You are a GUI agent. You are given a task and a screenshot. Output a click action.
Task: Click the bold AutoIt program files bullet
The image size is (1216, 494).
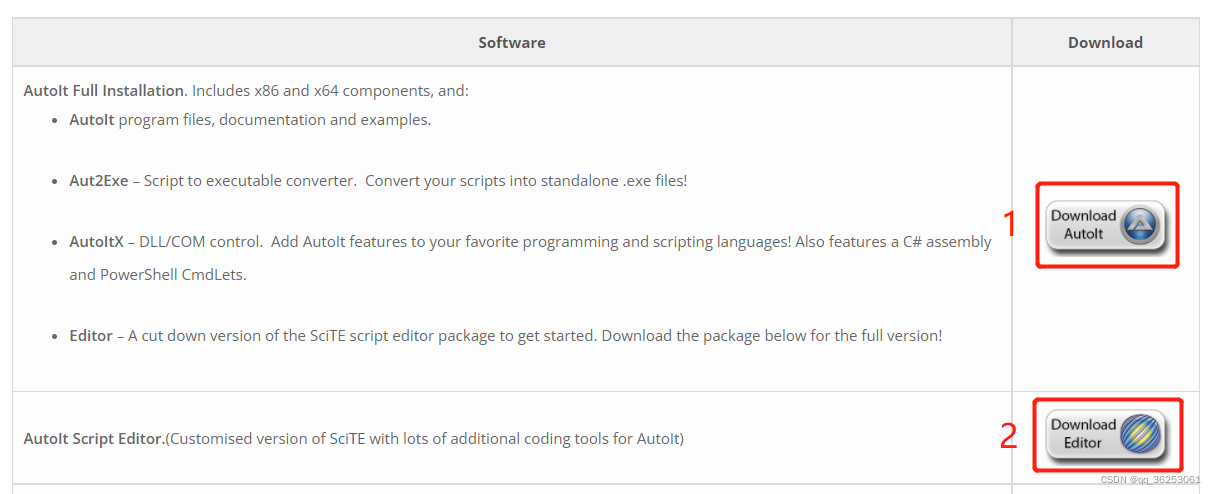[x=93, y=120]
